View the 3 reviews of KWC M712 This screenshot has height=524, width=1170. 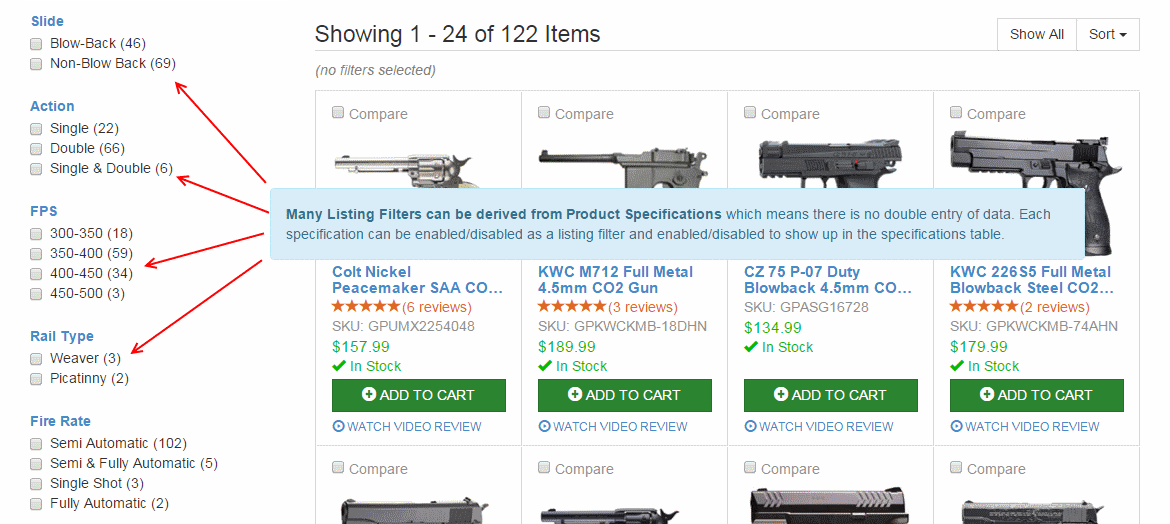[642, 308]
